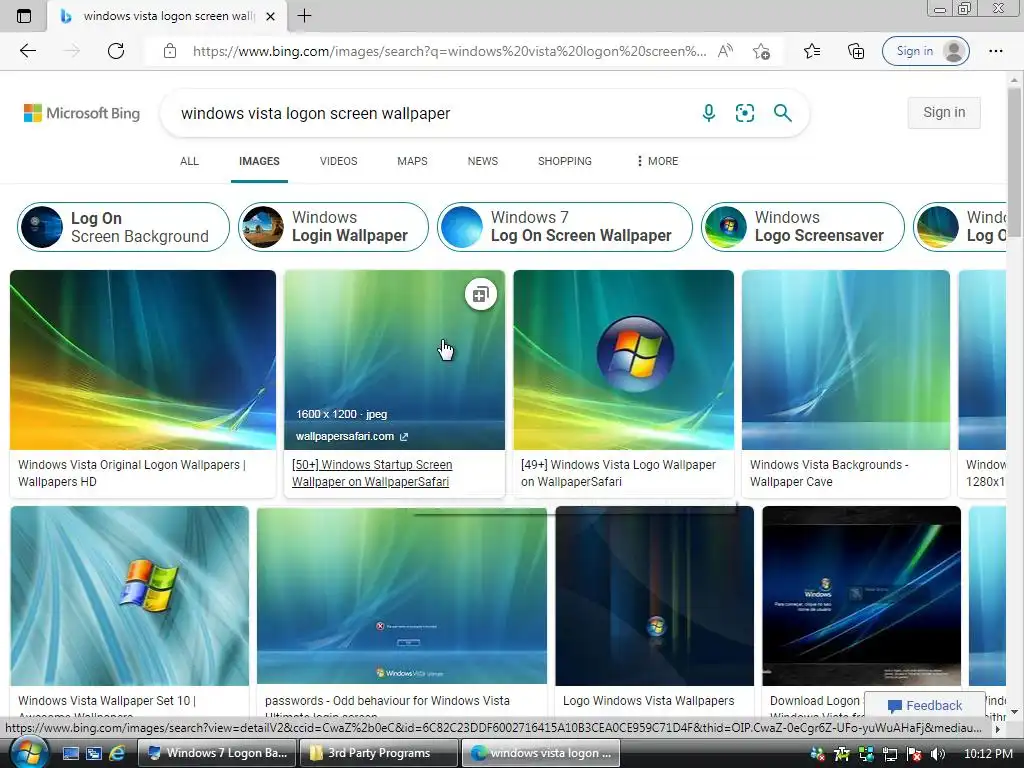Start voice search microphone icon

tap(709, 113)
